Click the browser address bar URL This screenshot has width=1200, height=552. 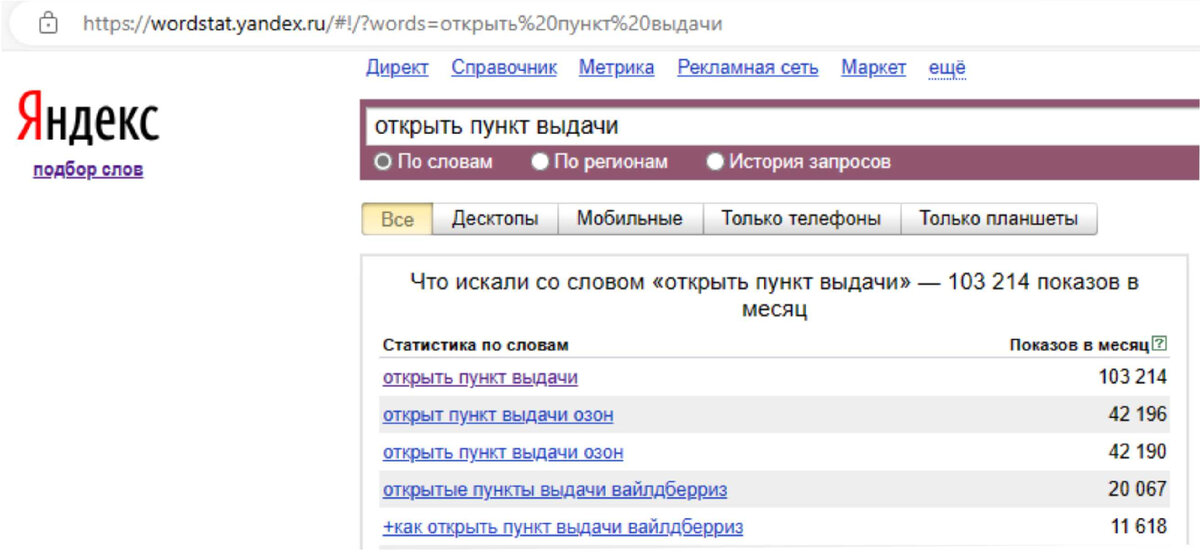403,23
